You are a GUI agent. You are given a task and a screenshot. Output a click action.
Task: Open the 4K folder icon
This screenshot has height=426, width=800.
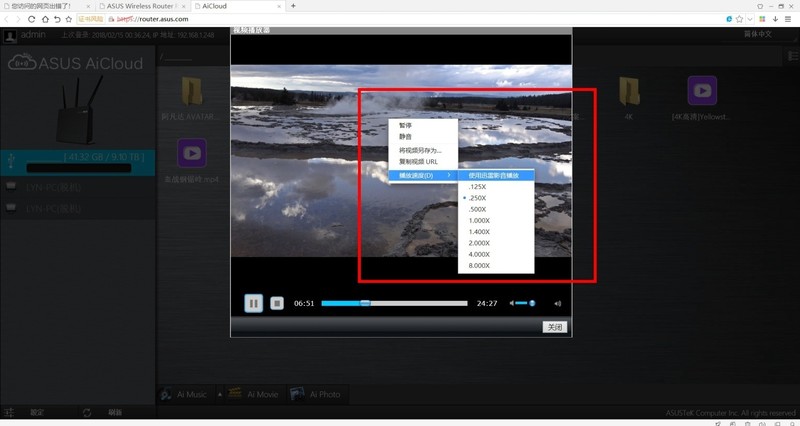(x=629, y=91)
